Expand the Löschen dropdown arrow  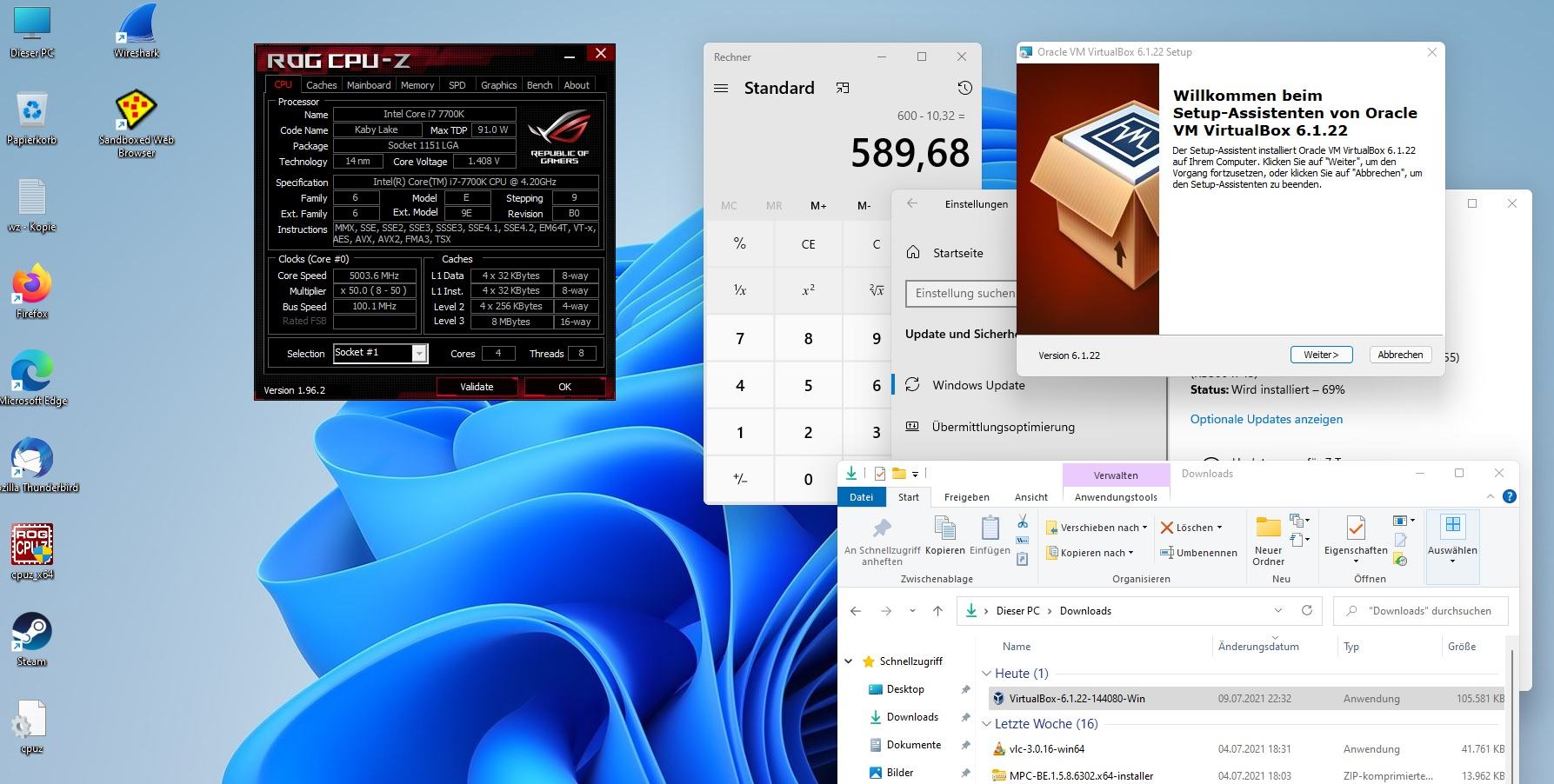click(1219, 528)
